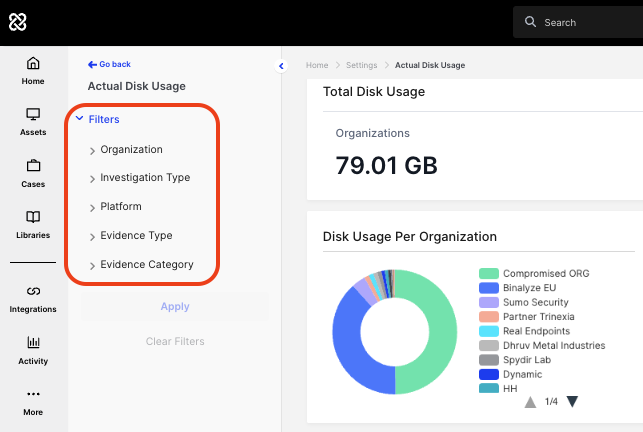This screenshot has width=643, height=432.
Task: Navigate to Settings breadcrumb
Action: [361, 65]
